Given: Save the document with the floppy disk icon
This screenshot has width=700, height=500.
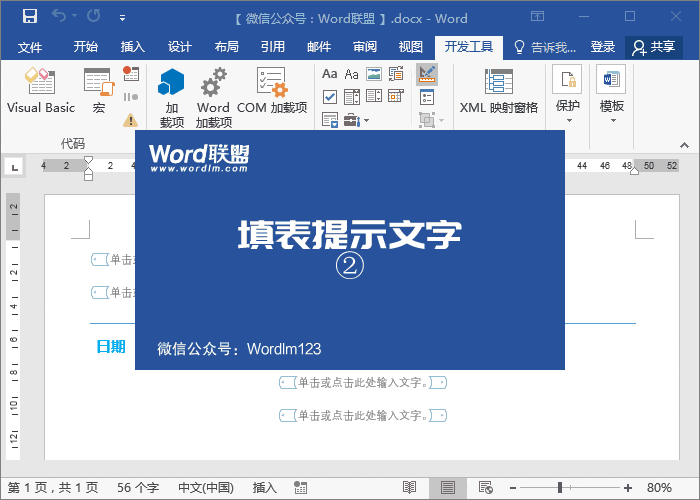Looking at the screenshot, I should click(x=30, y=17).
